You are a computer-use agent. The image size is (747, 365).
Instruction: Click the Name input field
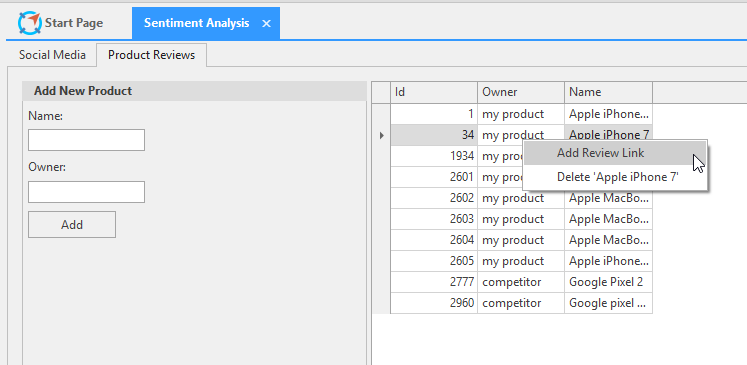86,140
